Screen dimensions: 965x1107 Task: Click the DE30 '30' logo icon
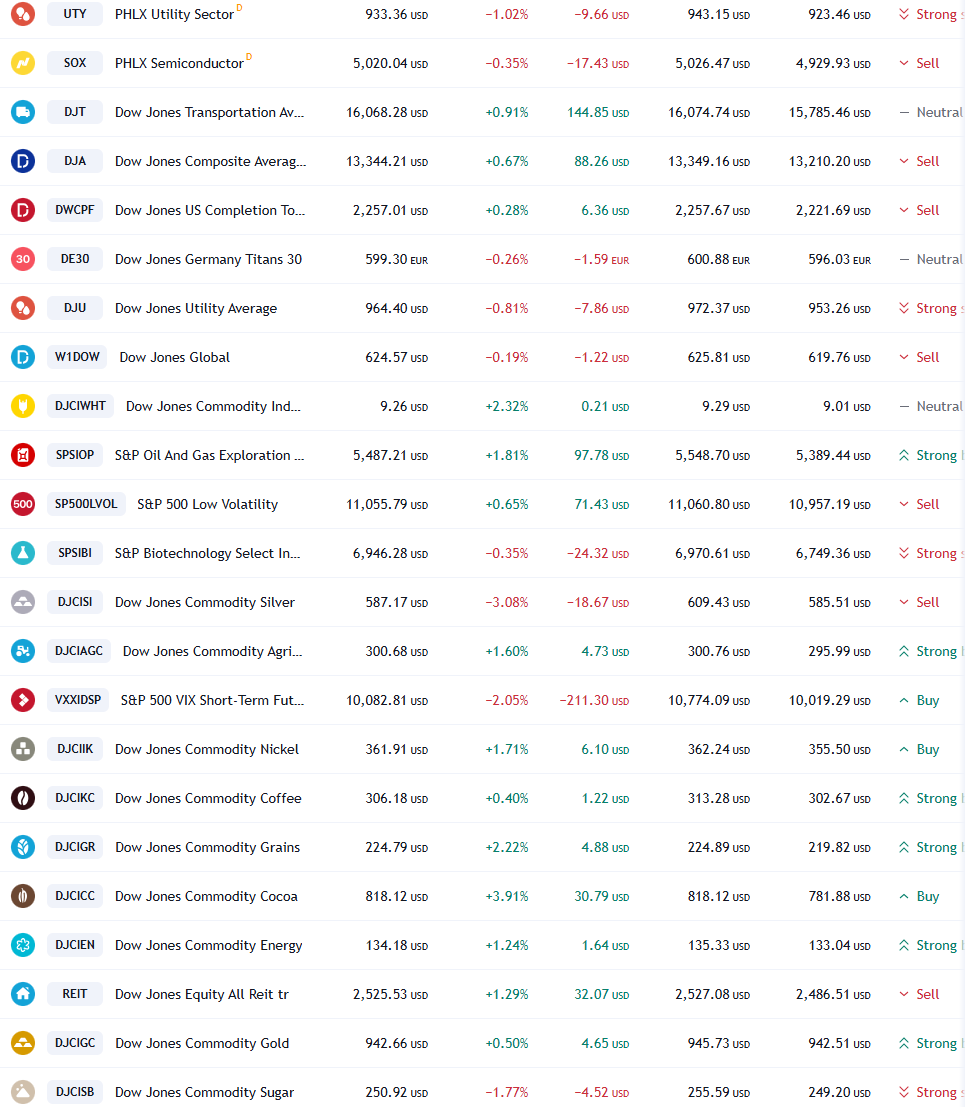23,259
